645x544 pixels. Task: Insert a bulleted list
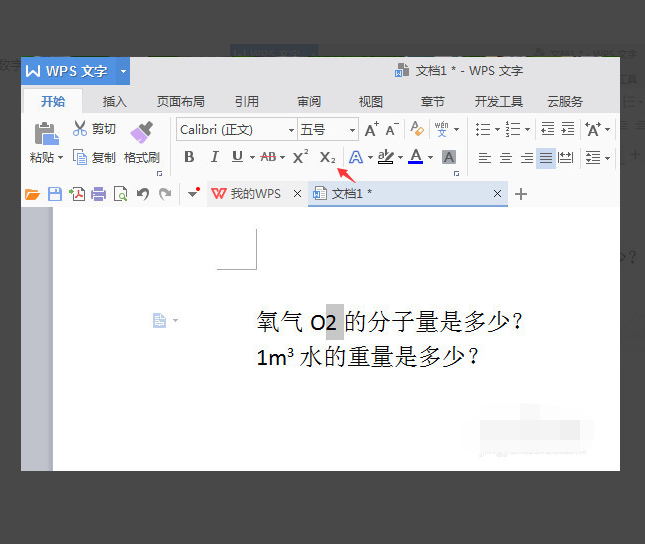(483, 129)
